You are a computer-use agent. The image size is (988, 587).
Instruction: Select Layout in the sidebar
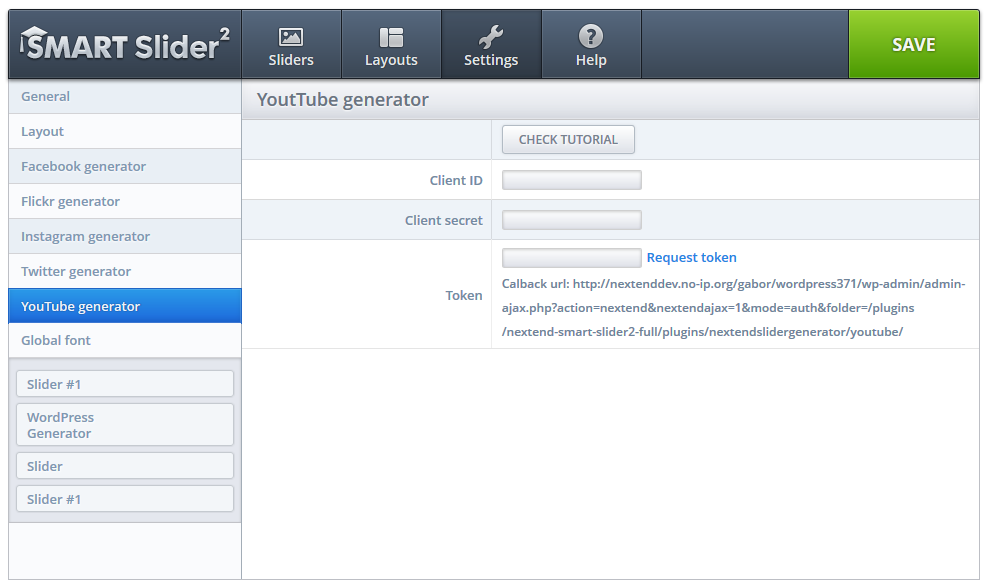coord(125,132)
